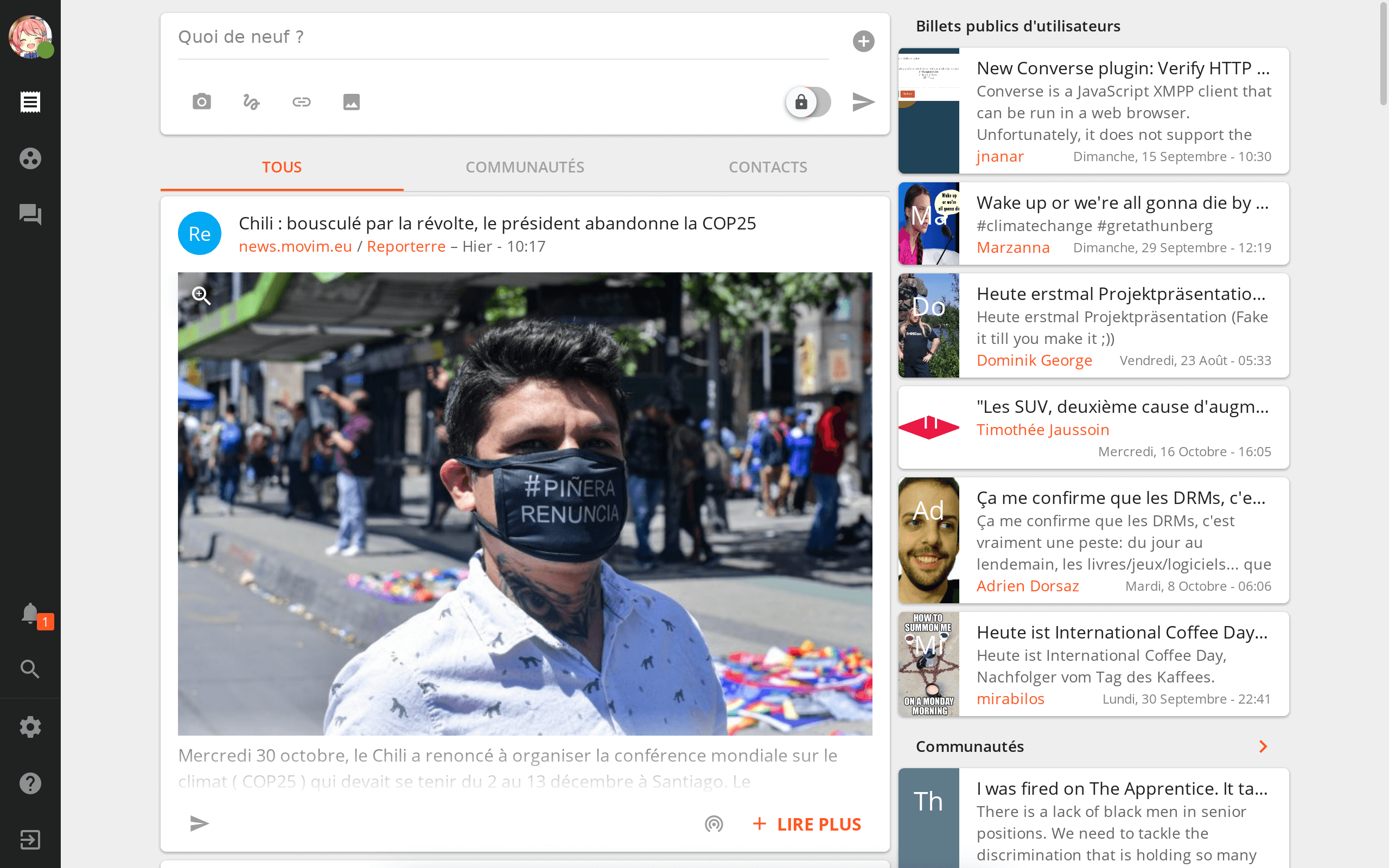Expand post options with plus circle icon

click(863, 41)
